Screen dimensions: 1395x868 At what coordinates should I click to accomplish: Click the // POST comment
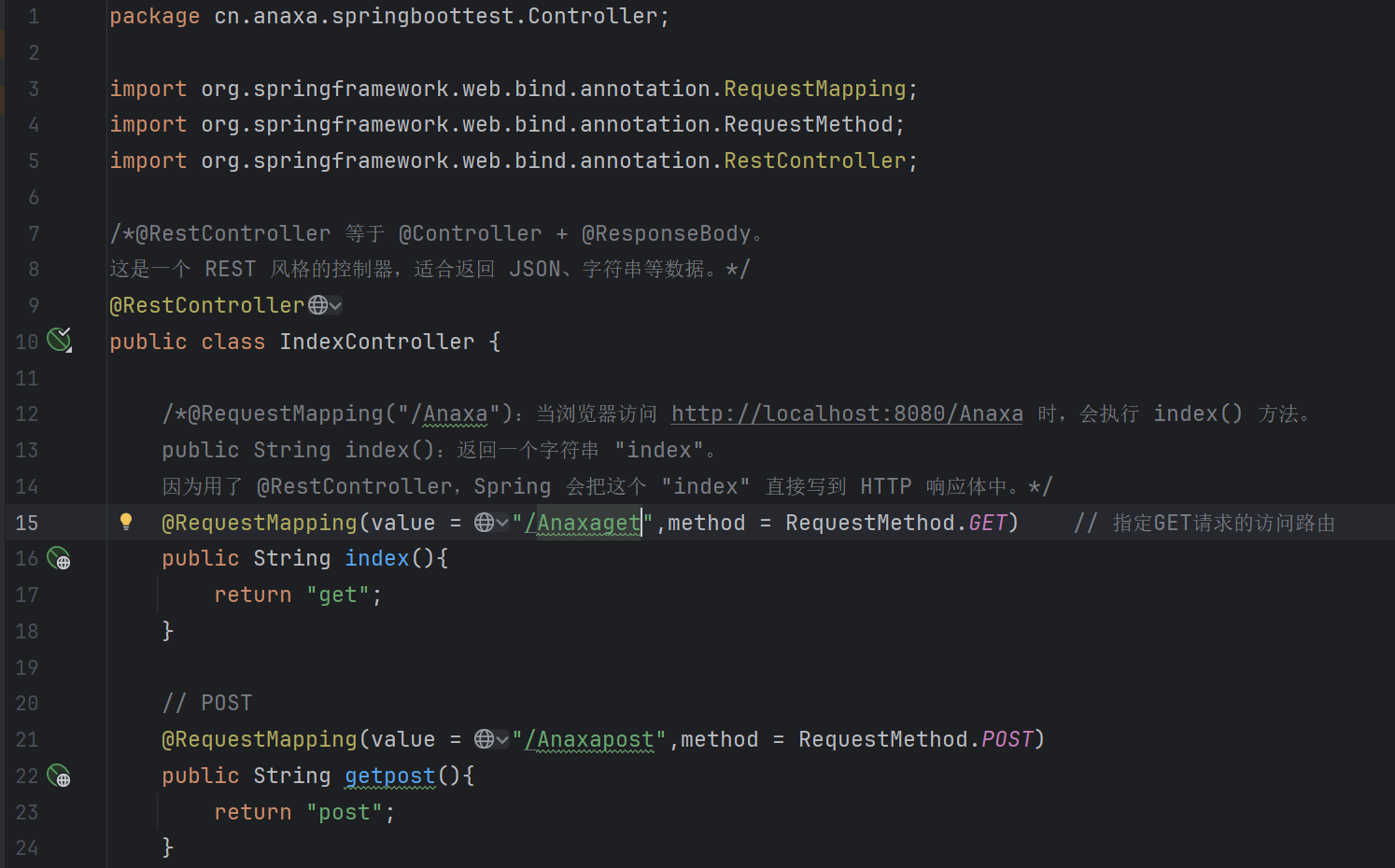207,703
